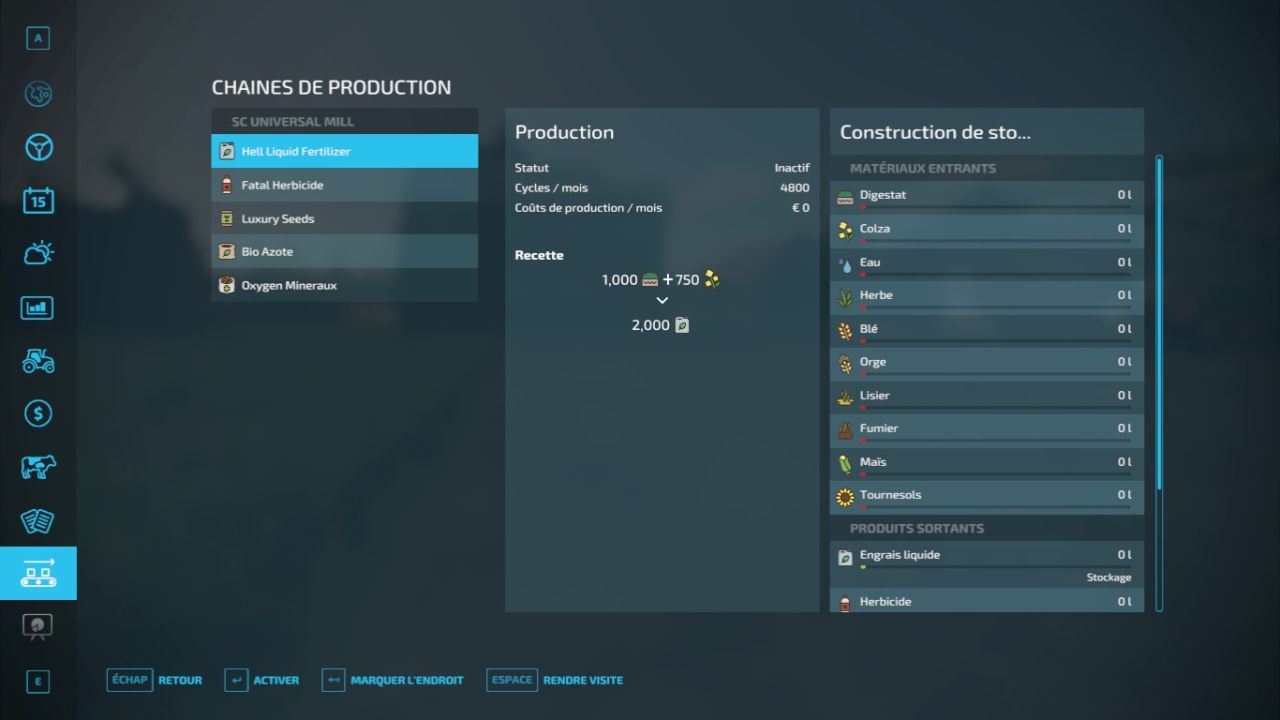The image size is (1280, 720).
Task: Click the Eau water drop icon
Action: [845, 265]
